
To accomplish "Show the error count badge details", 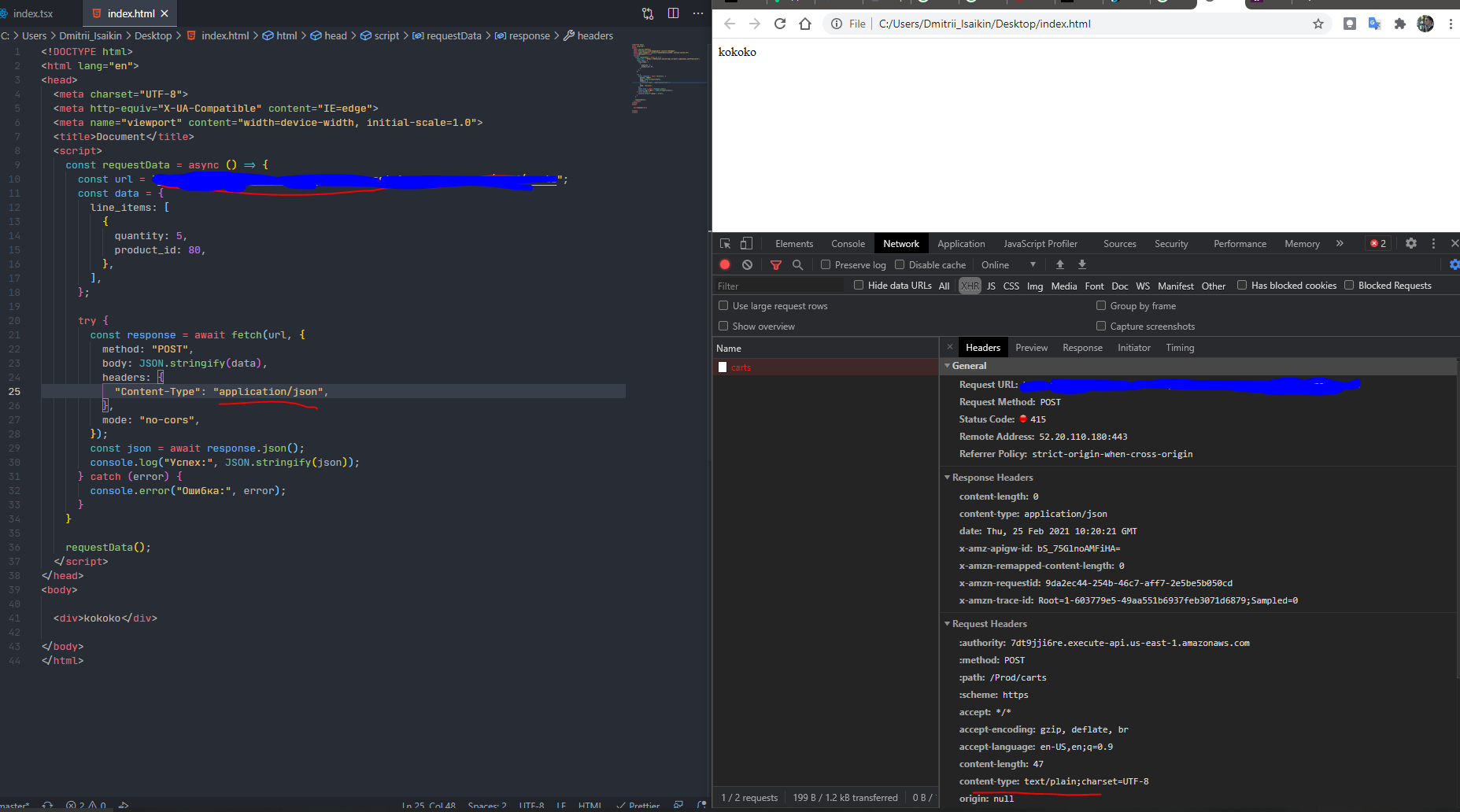I will click(x=1378, y=244).
